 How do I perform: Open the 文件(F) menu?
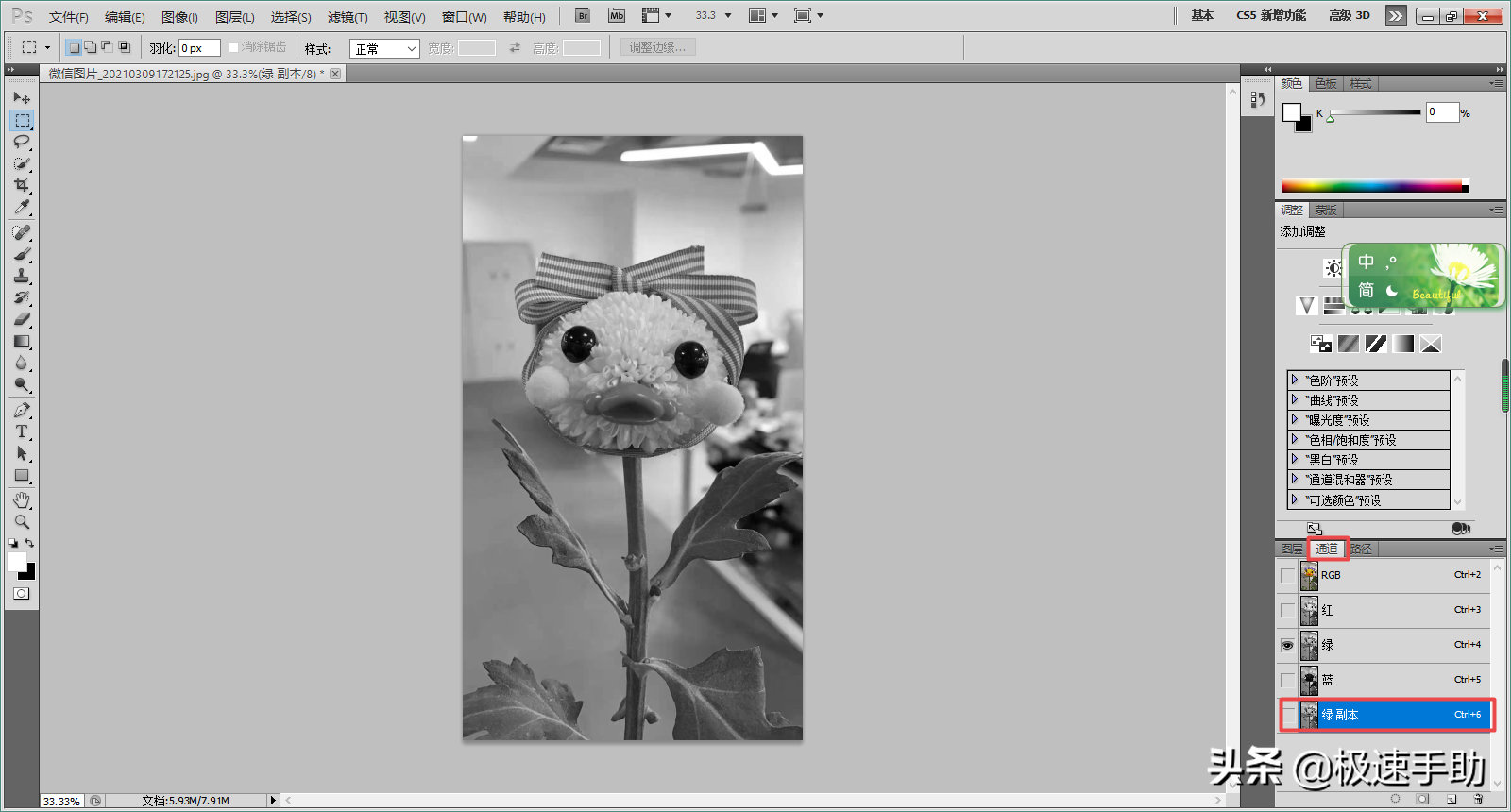pos(68,17)
